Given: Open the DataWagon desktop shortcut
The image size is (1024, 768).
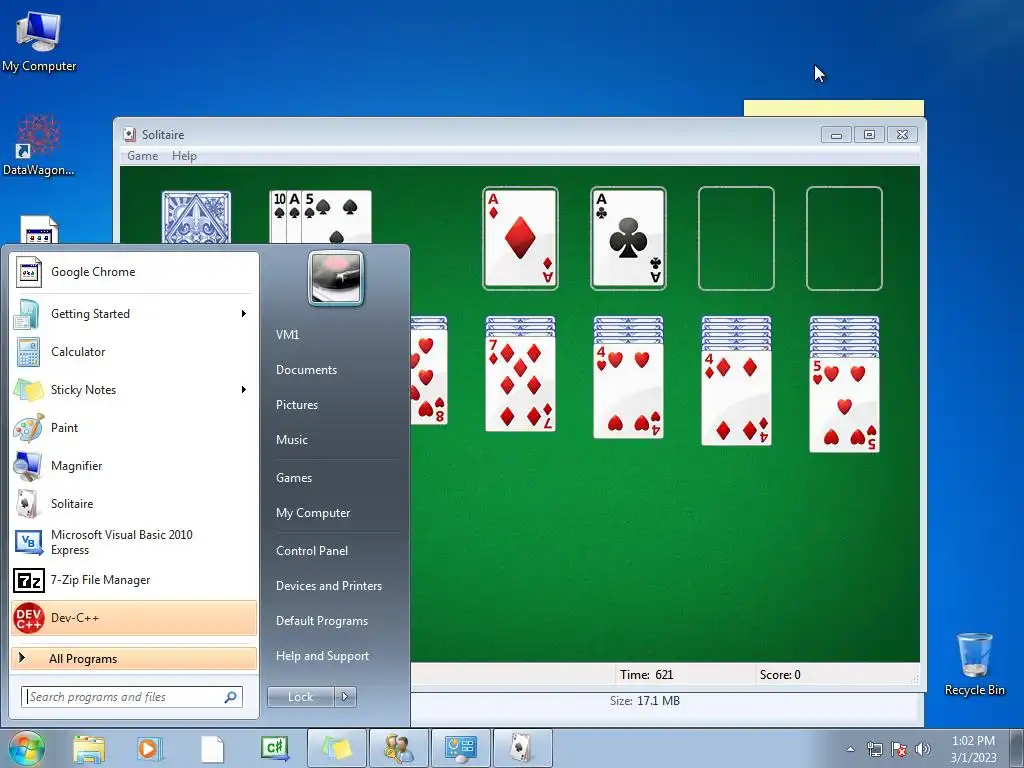Looking at the screenshot, I should point(39,145).
